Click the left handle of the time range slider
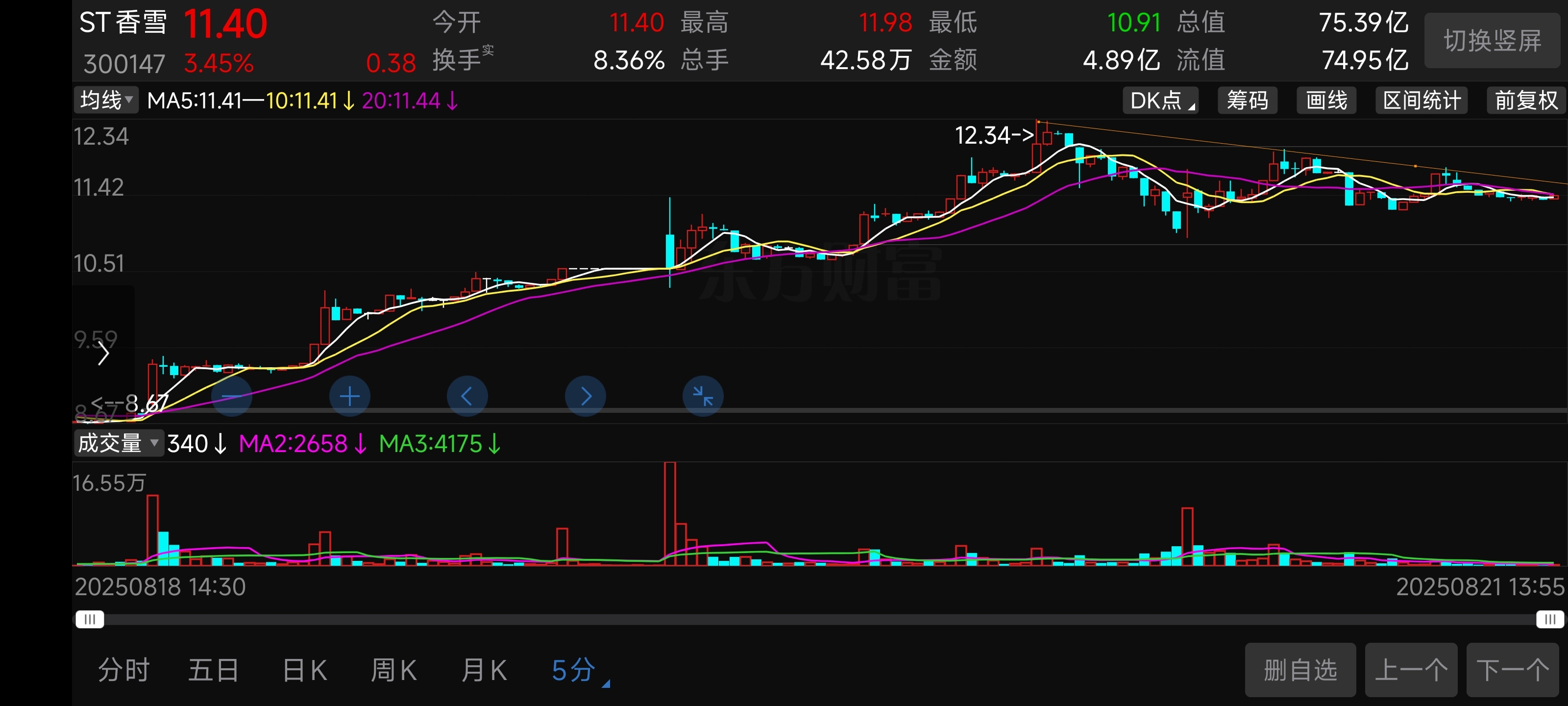The image size is (1568, 706). 90,620
